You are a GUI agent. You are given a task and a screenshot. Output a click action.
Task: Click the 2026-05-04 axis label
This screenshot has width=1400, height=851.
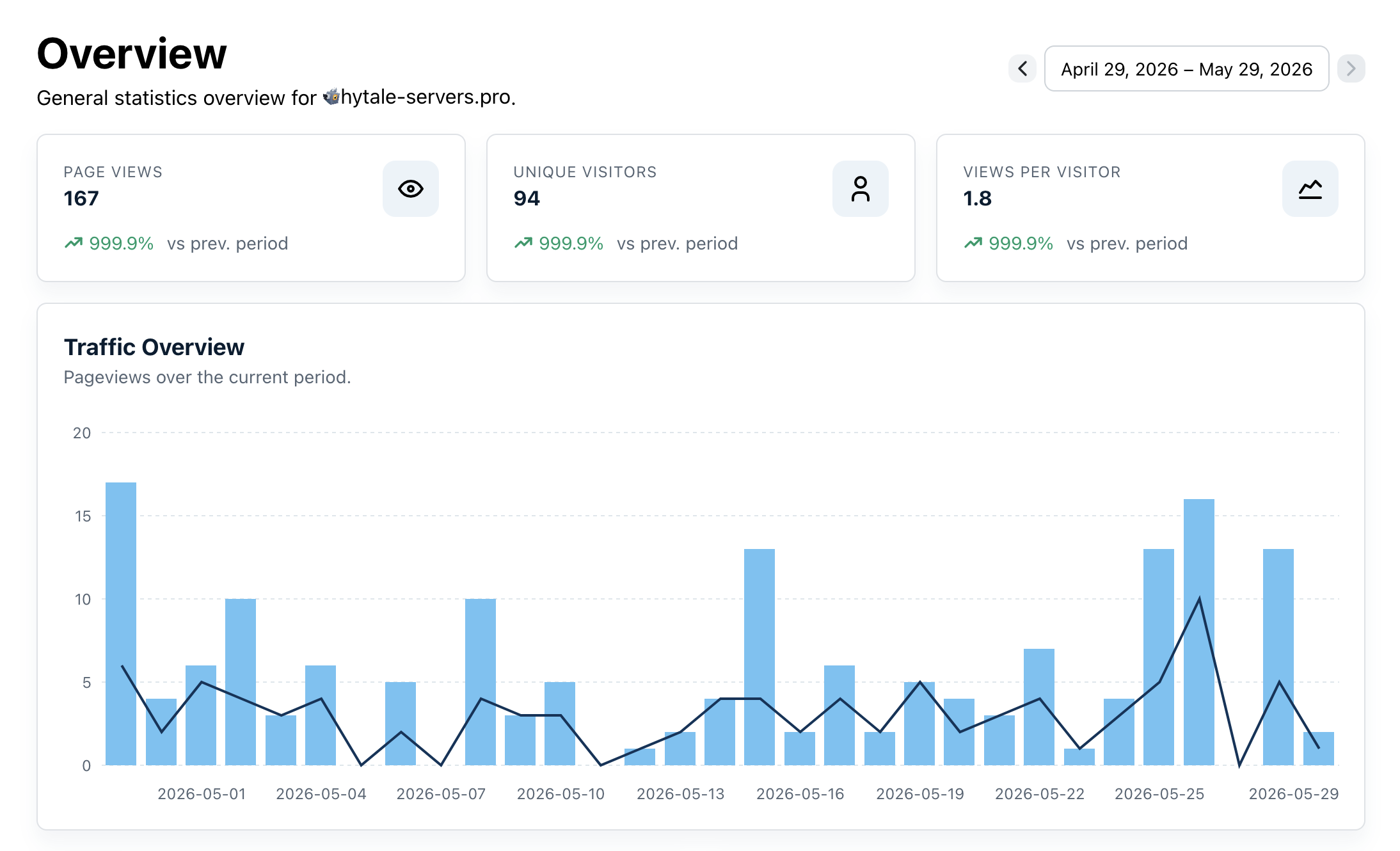321,794
